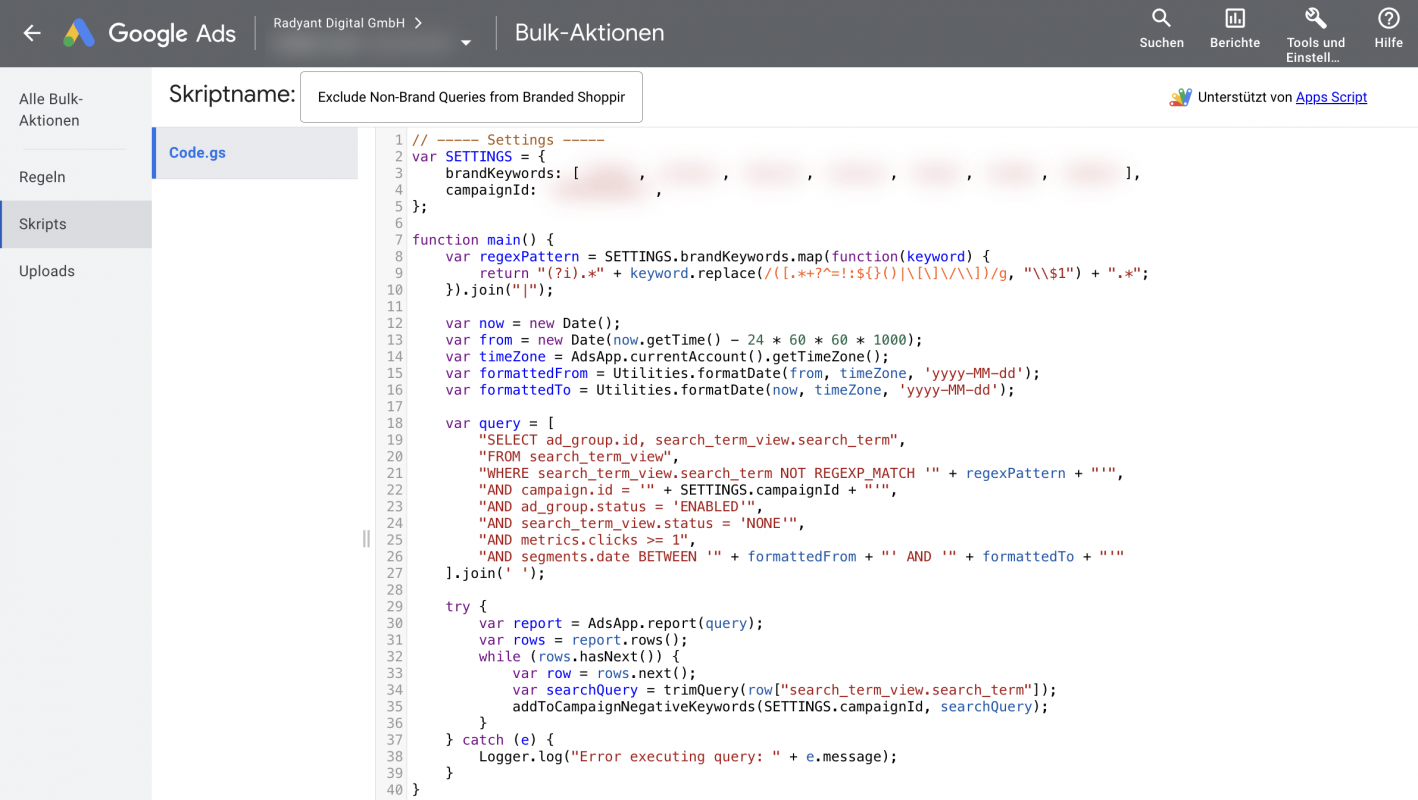Click line number 18 in the gutter
This screenshot has height=800, width=1418.
click(394, 423)
